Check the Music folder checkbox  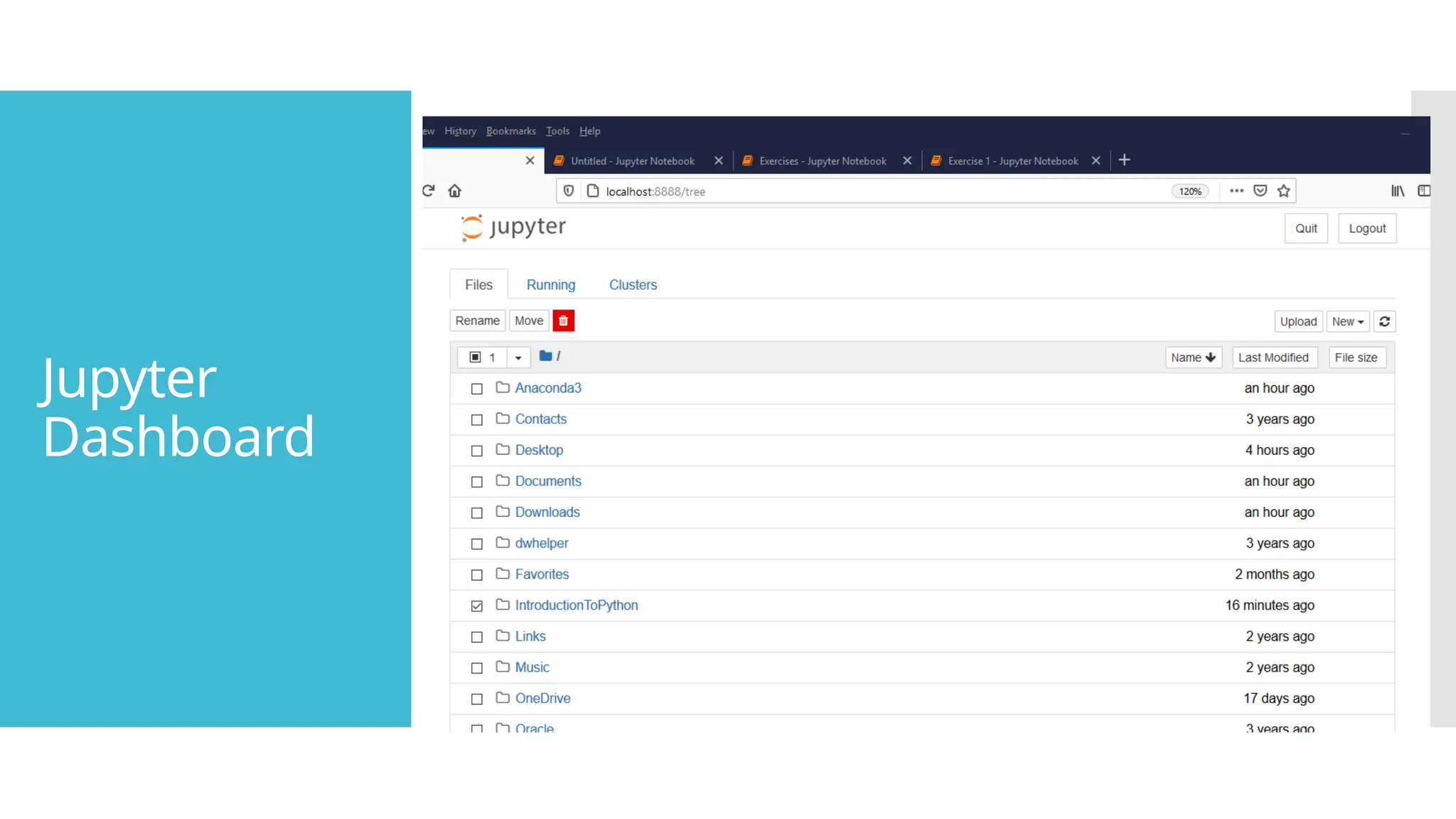[477, 668]
